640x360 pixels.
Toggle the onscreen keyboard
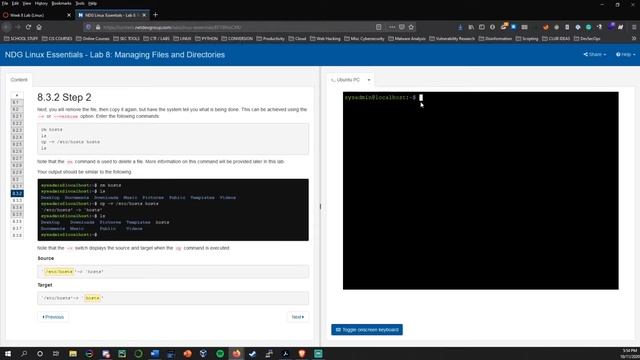[367, 329]
